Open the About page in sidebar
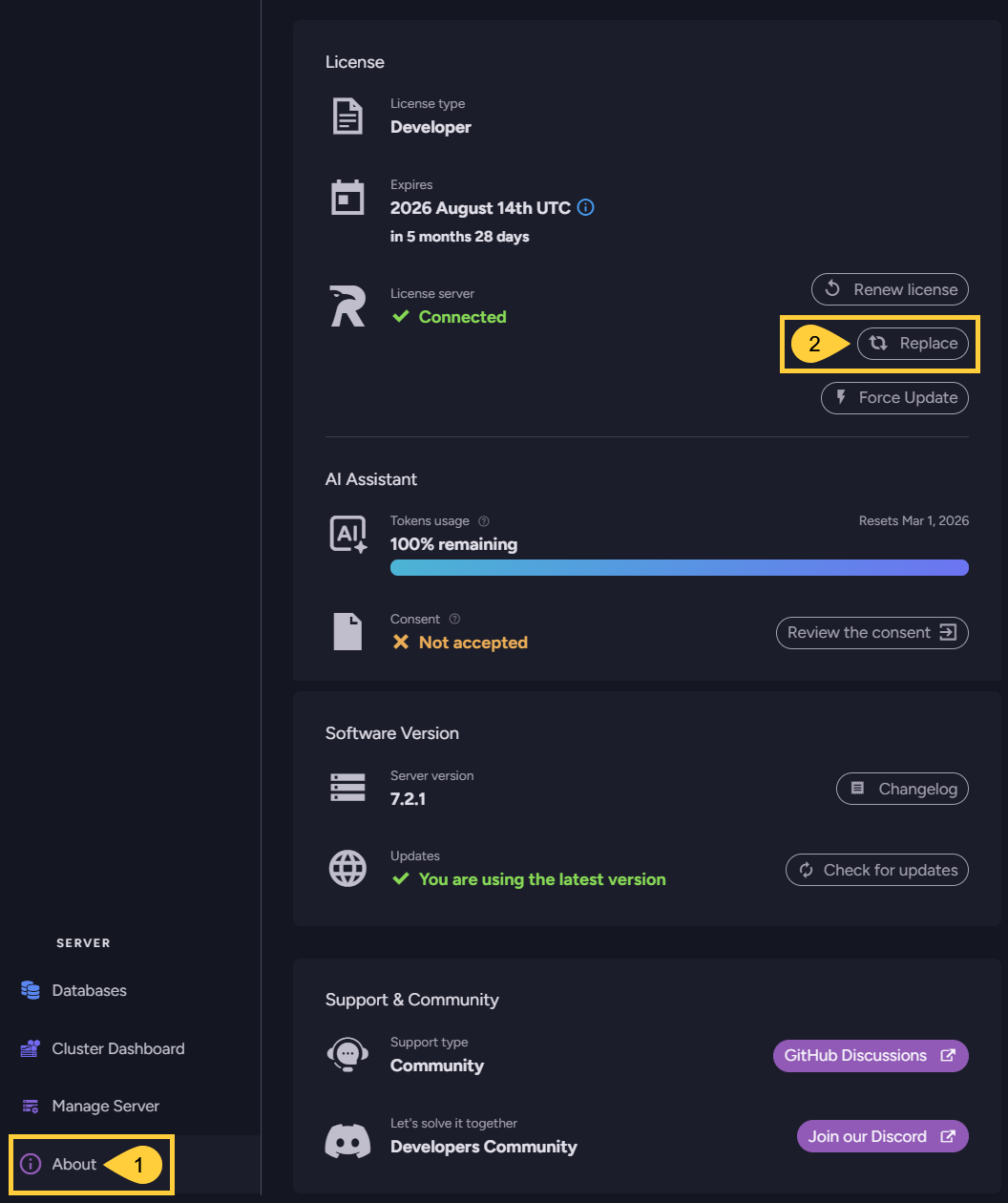 [74, 1164]
